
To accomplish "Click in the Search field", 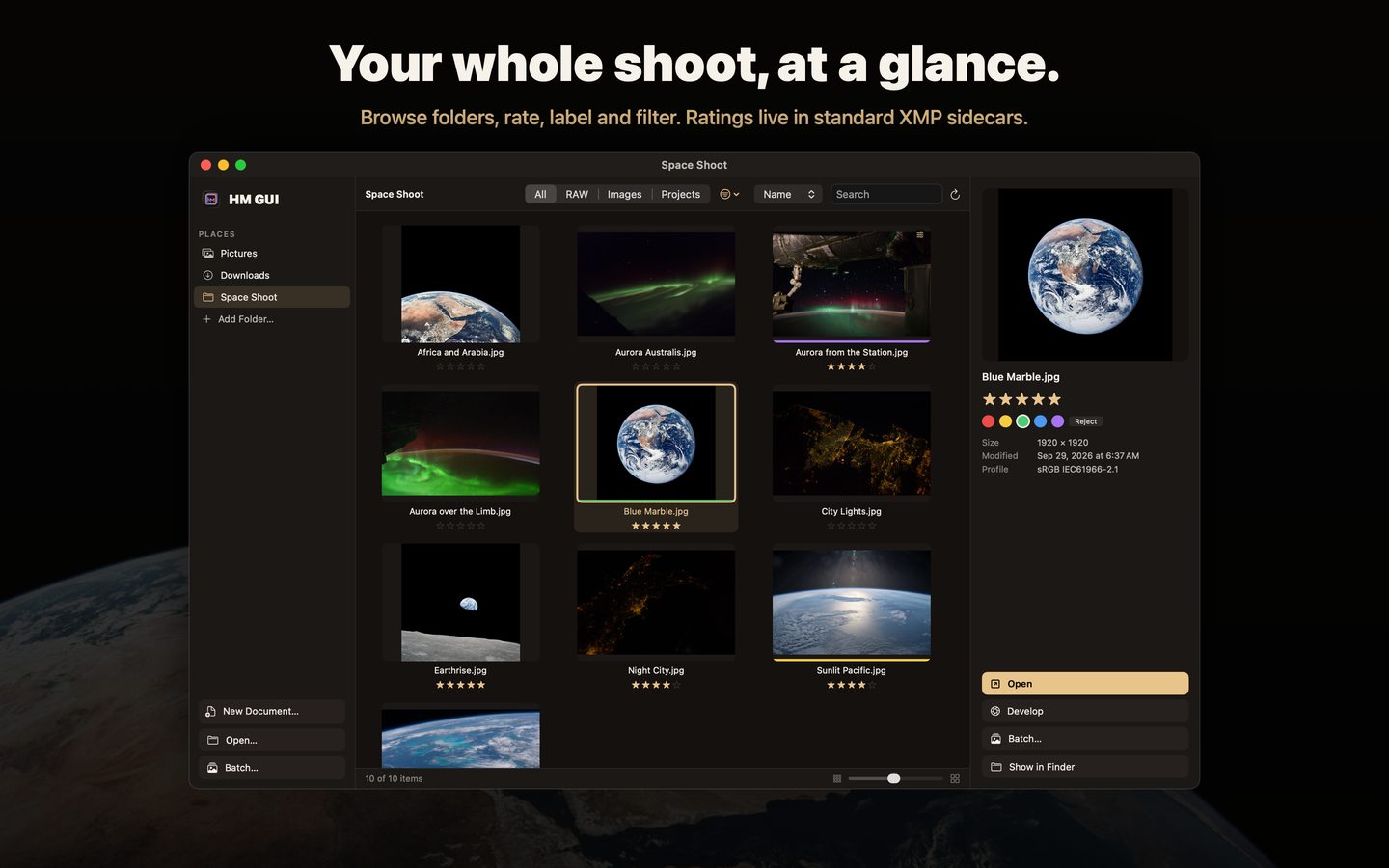I will coord(885,194).
